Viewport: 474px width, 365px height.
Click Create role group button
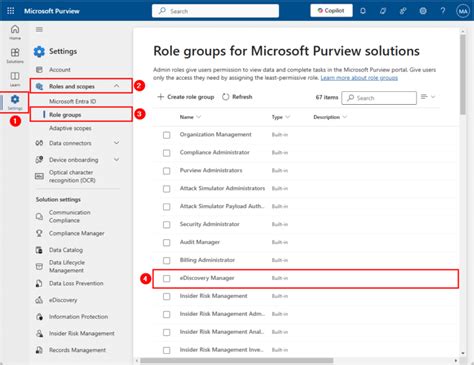186,97
